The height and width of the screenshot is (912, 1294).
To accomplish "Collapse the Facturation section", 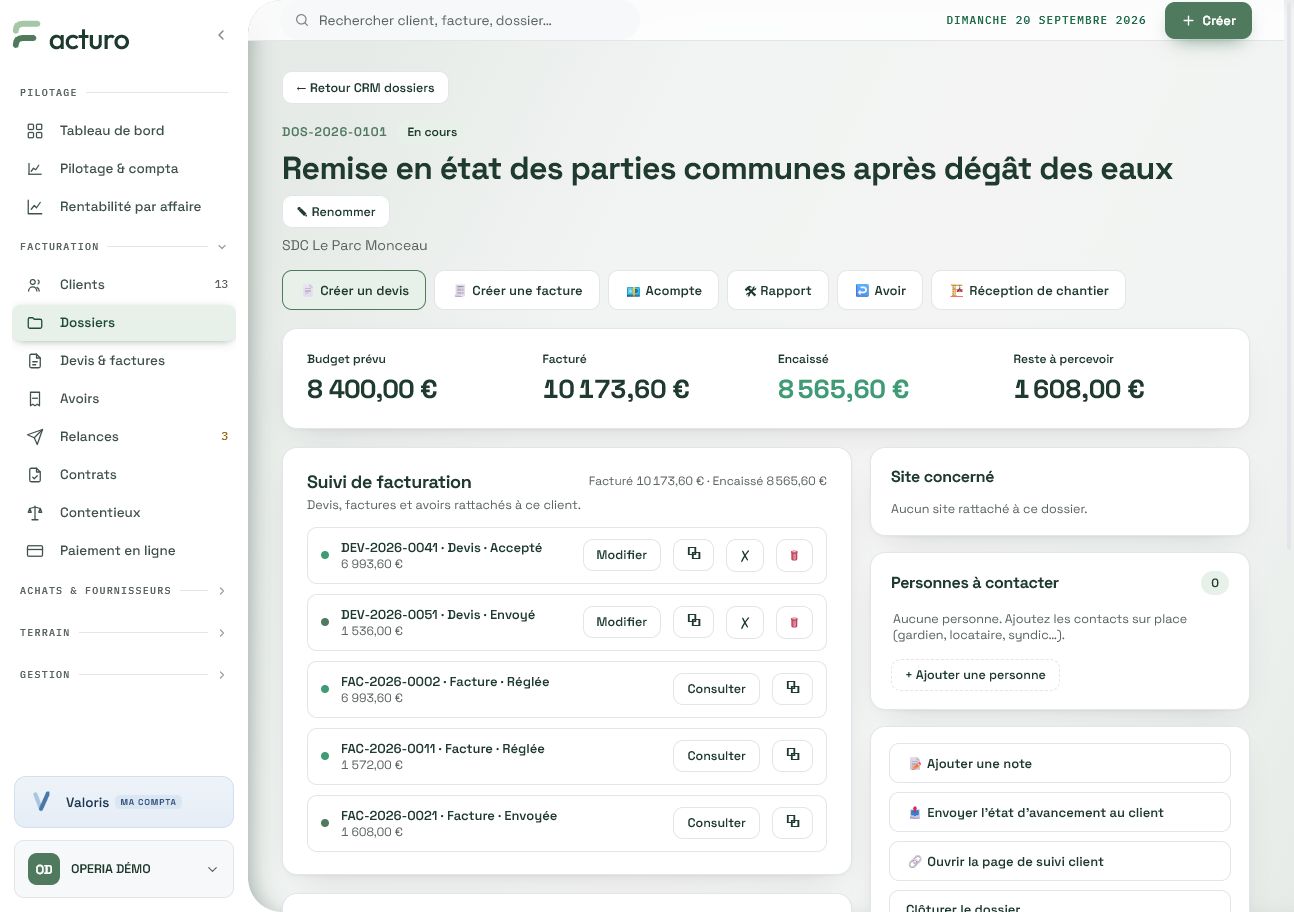I will [222, 247].
